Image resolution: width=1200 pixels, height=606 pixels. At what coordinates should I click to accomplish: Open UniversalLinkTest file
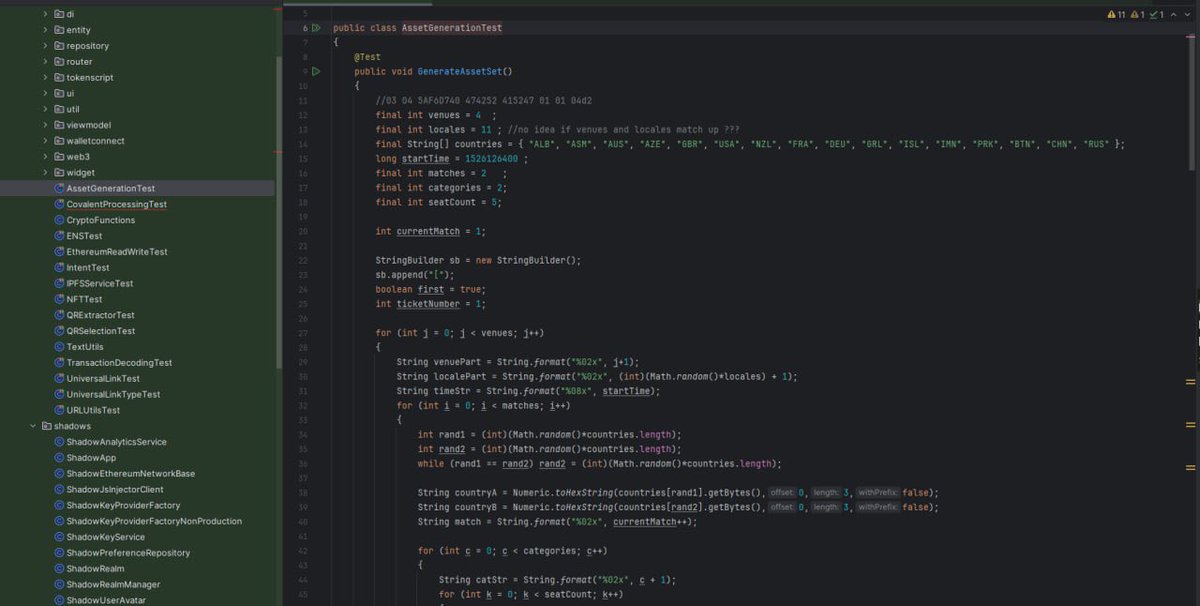coord(103,379)
